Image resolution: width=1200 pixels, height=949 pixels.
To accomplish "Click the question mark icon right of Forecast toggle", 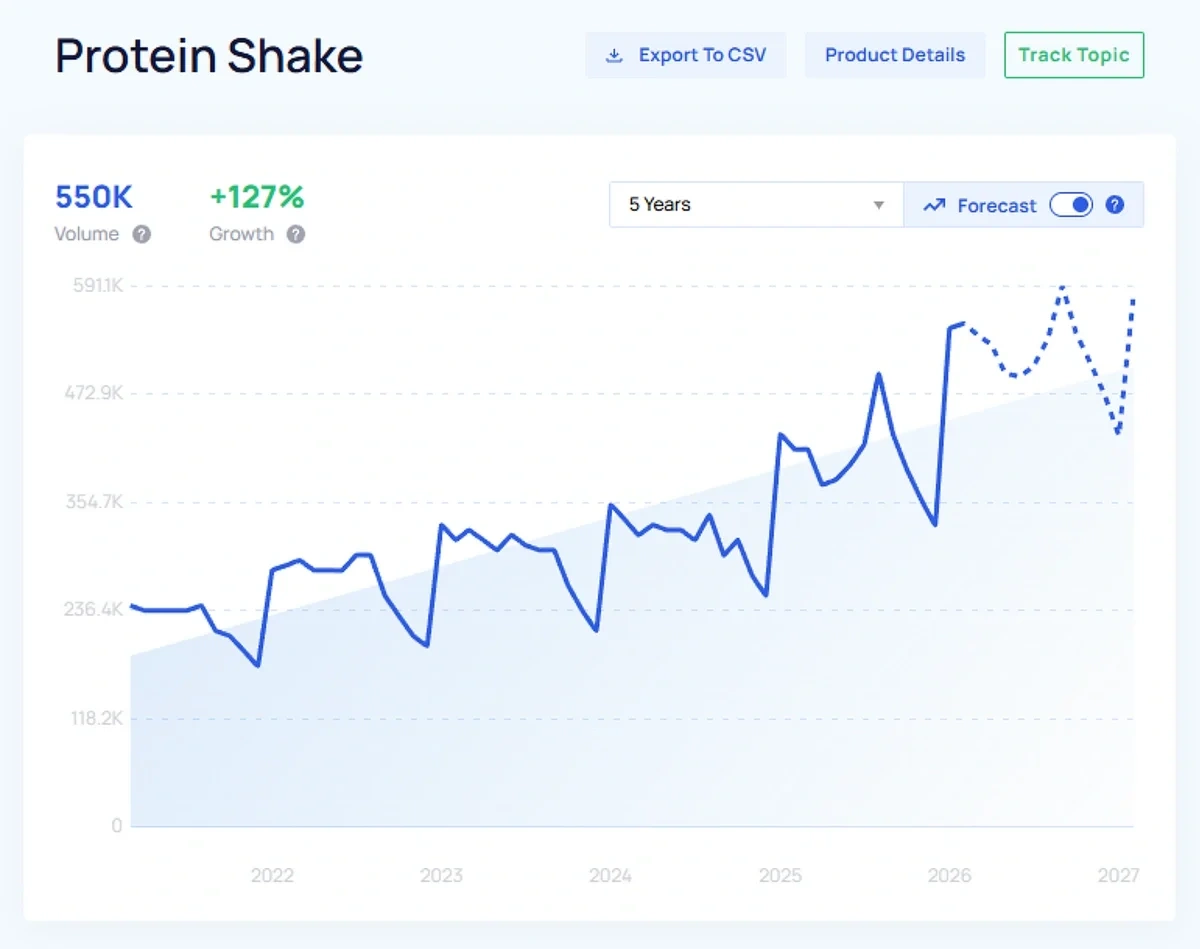I will pos(1114,205).
